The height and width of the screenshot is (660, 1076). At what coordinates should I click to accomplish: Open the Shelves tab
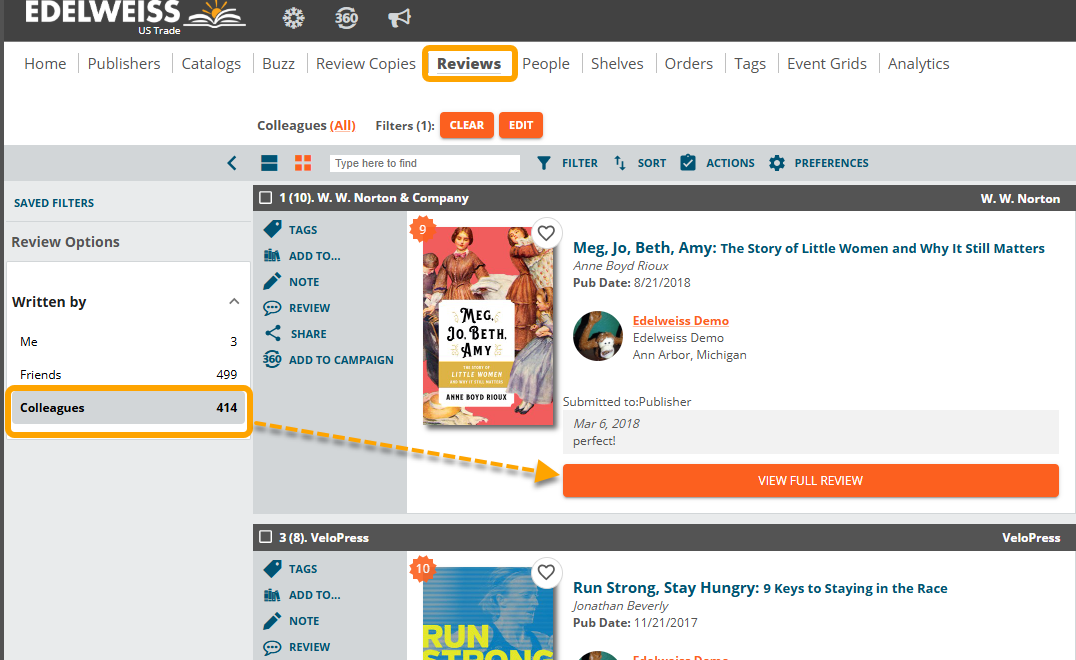[x=618, y=64]
